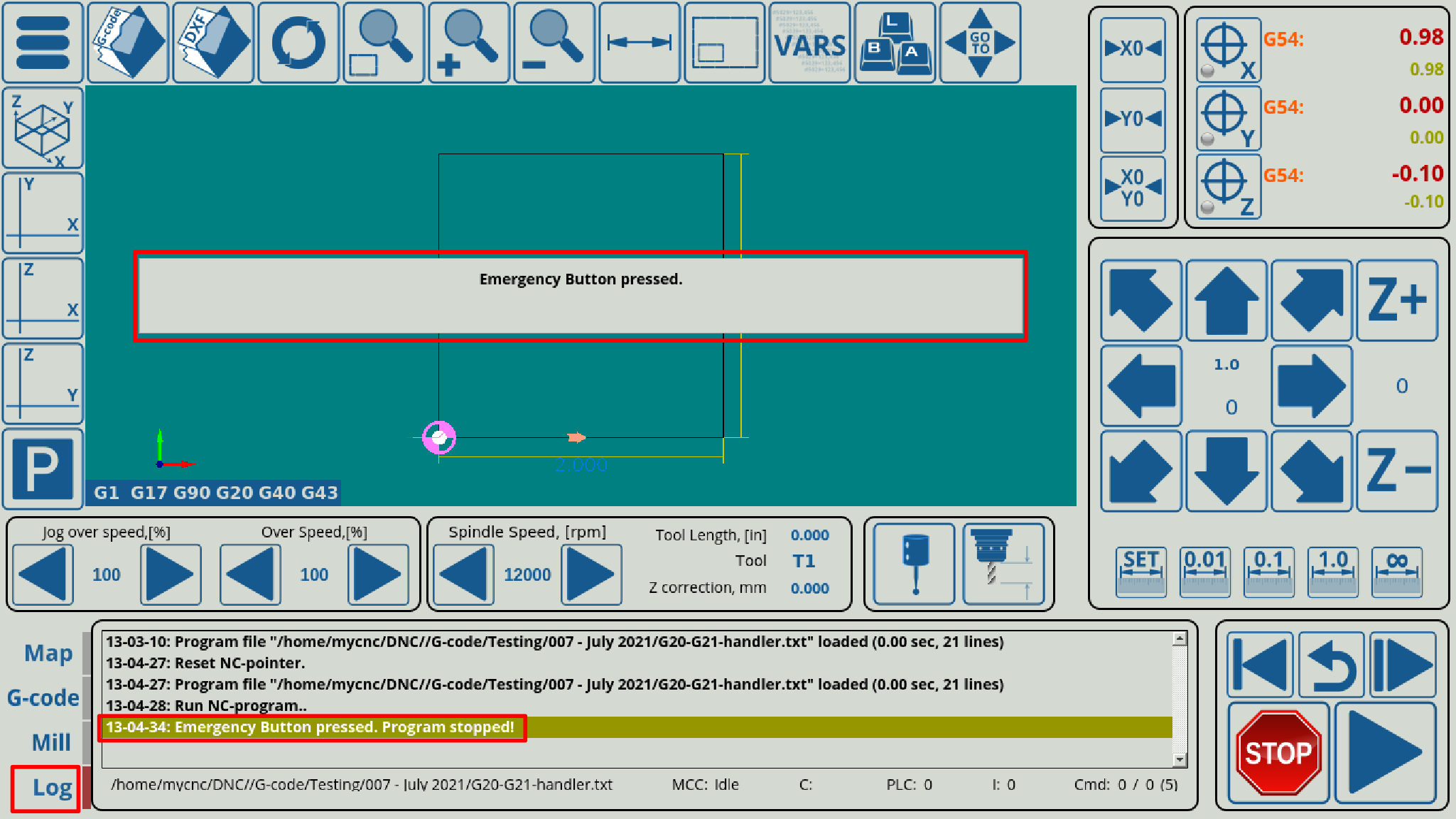Switch to the G-code tab
Image resolution: width=1456 pixels, height=819 pixels.
point(43,697)
